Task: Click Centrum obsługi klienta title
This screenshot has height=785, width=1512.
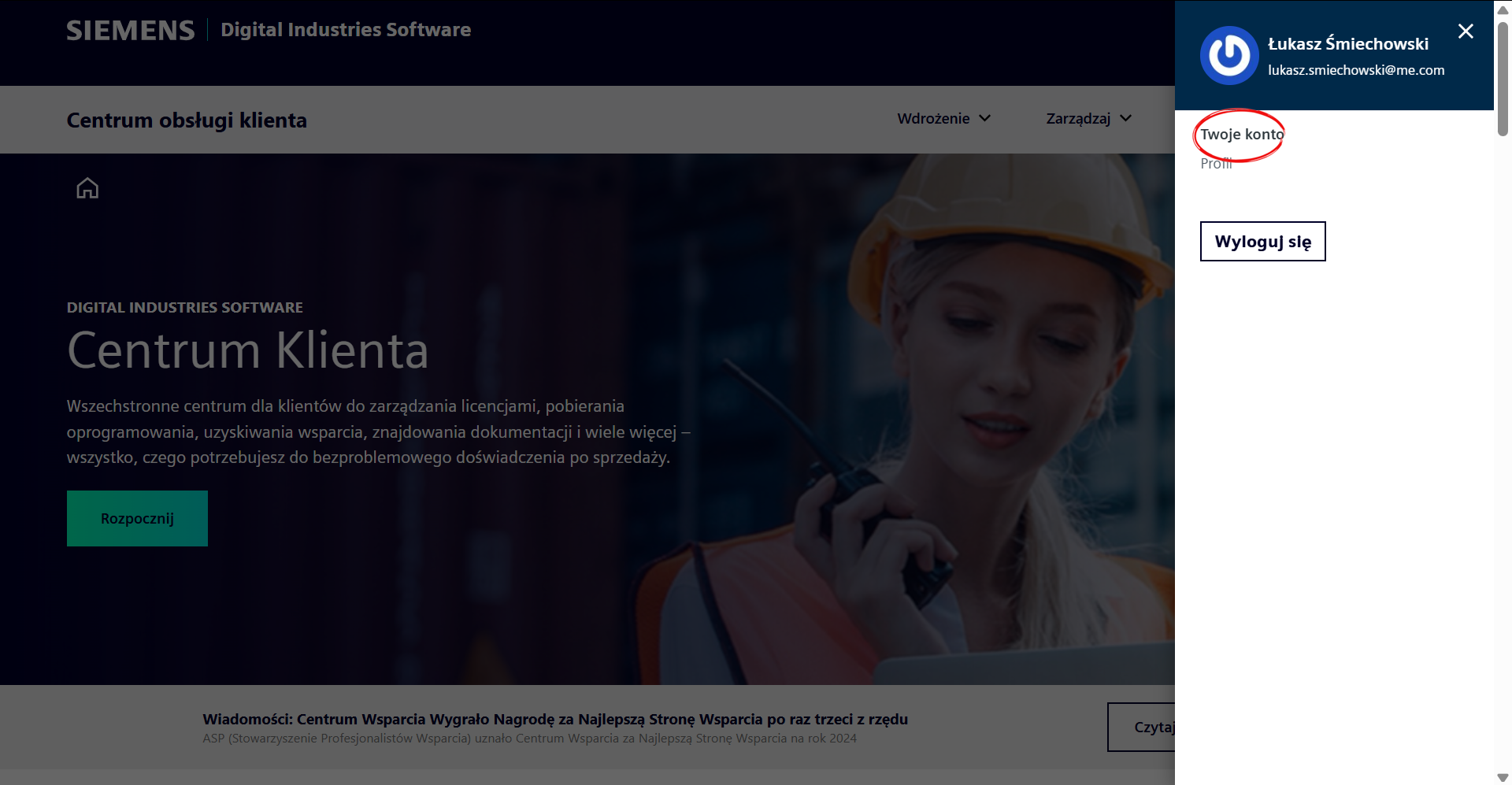Action: click(x=187, y=120)
